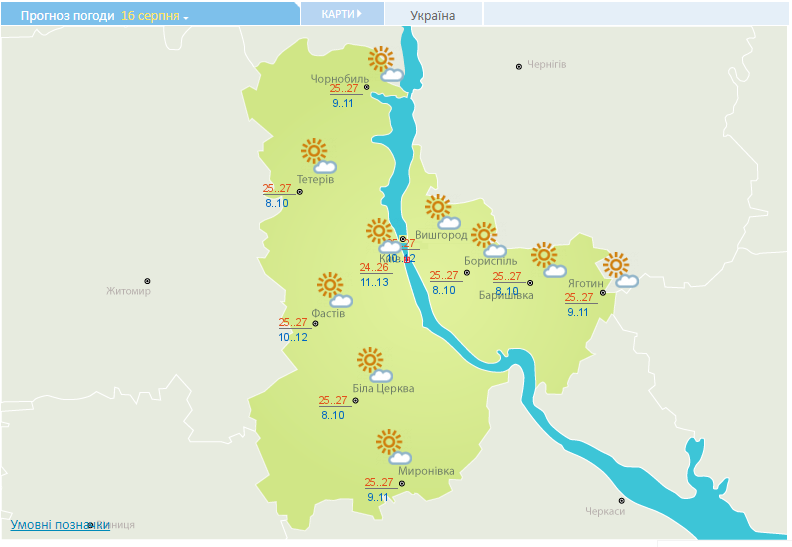
Task: Click the red Київ capital marker
Action: click(407, 259)
